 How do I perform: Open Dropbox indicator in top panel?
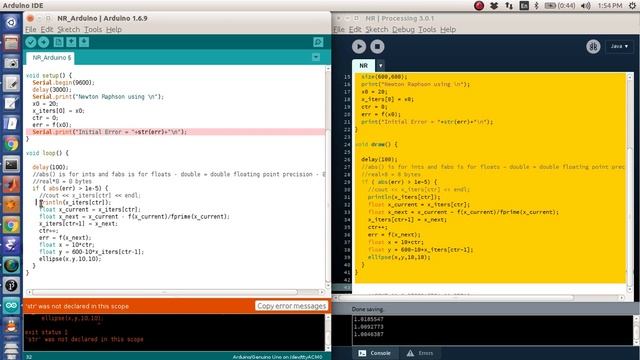(494, 5)
